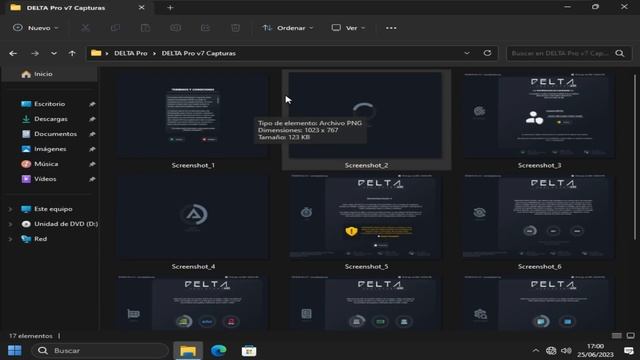Click the 17 elementos status text
The width and height of the screenshot is (640, 360).
[31, 336]
